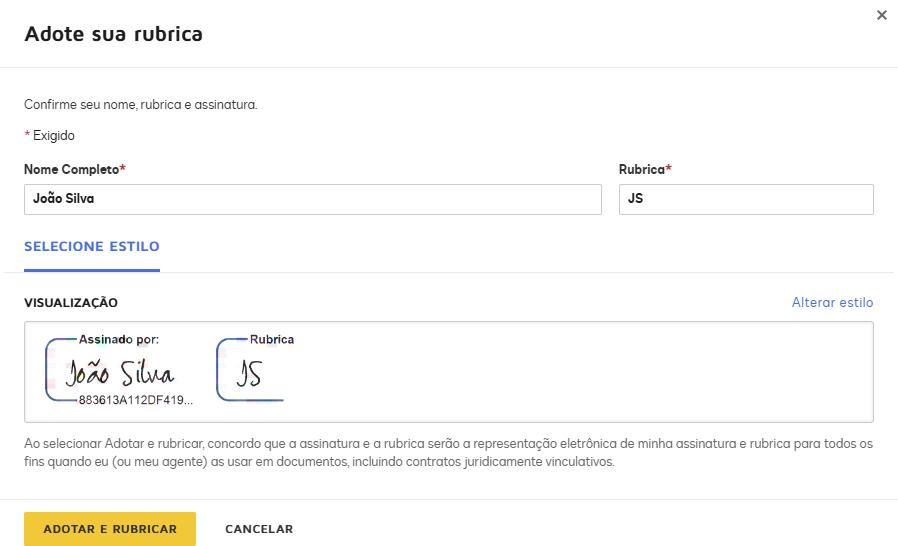Click the Confirme seu nome instruction text

point(141,105)
